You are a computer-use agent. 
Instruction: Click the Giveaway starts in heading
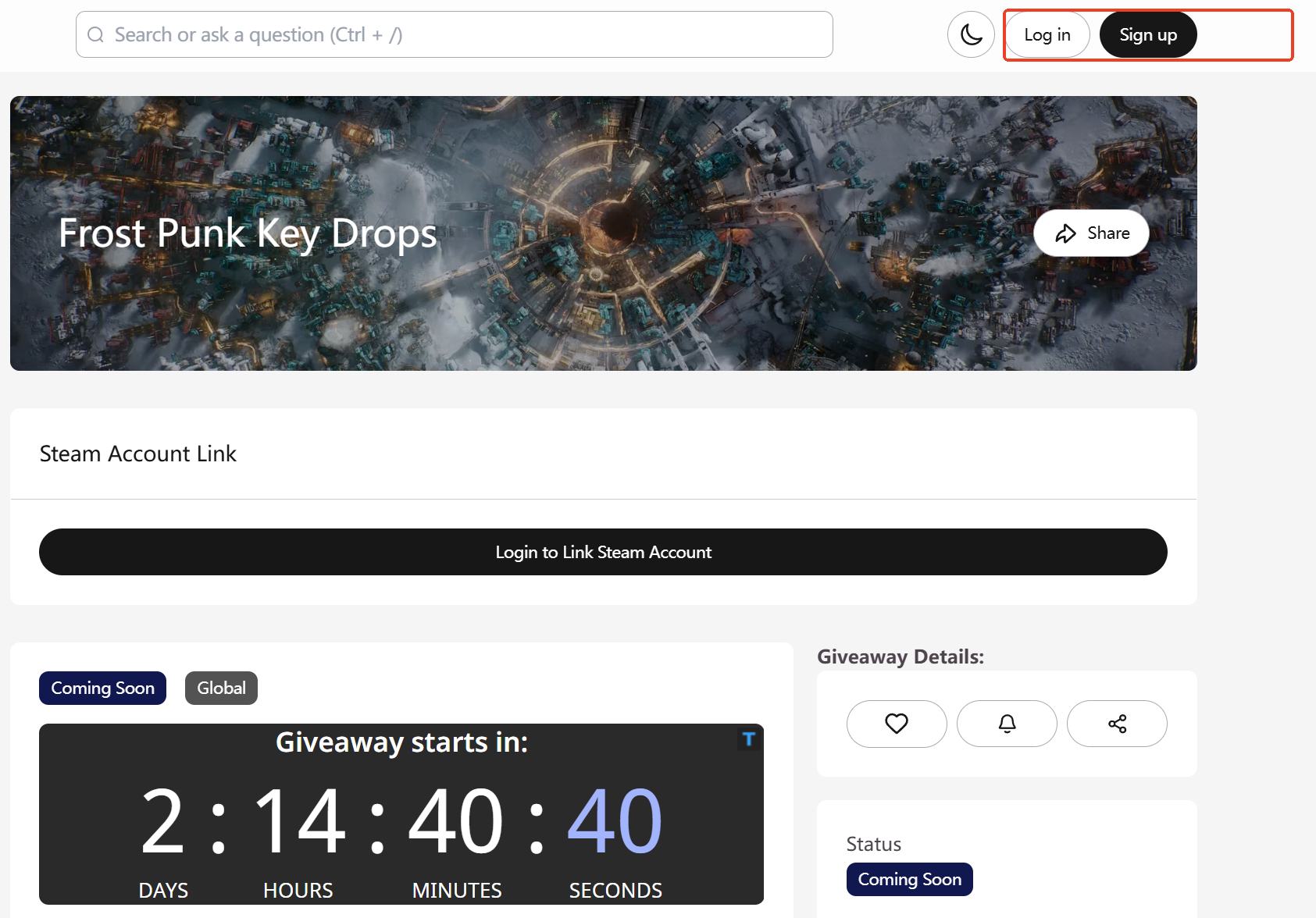click(x=401, y=742)
